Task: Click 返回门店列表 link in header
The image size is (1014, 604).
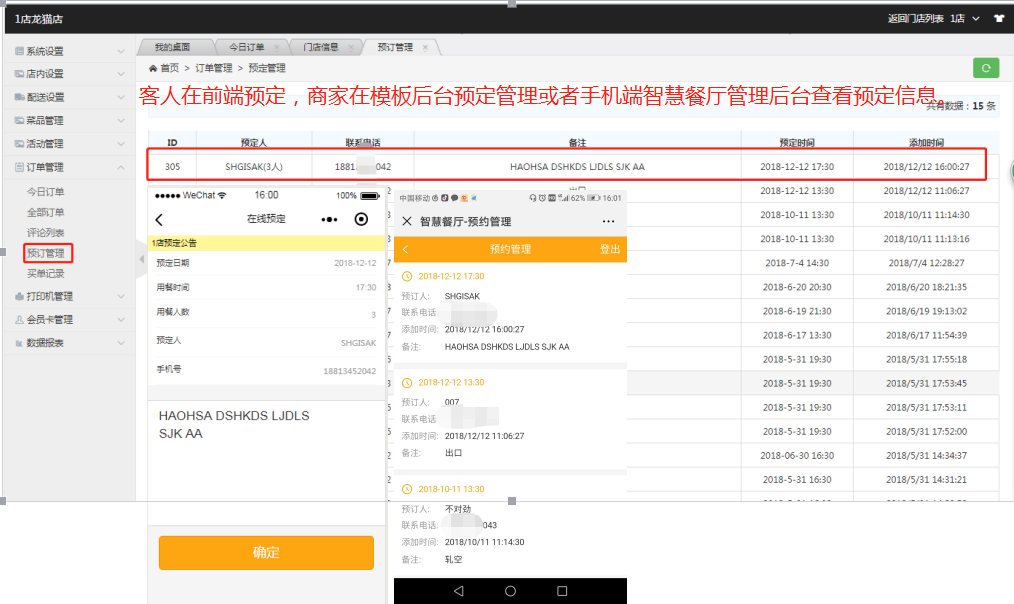Action: (x=915, y=19)
